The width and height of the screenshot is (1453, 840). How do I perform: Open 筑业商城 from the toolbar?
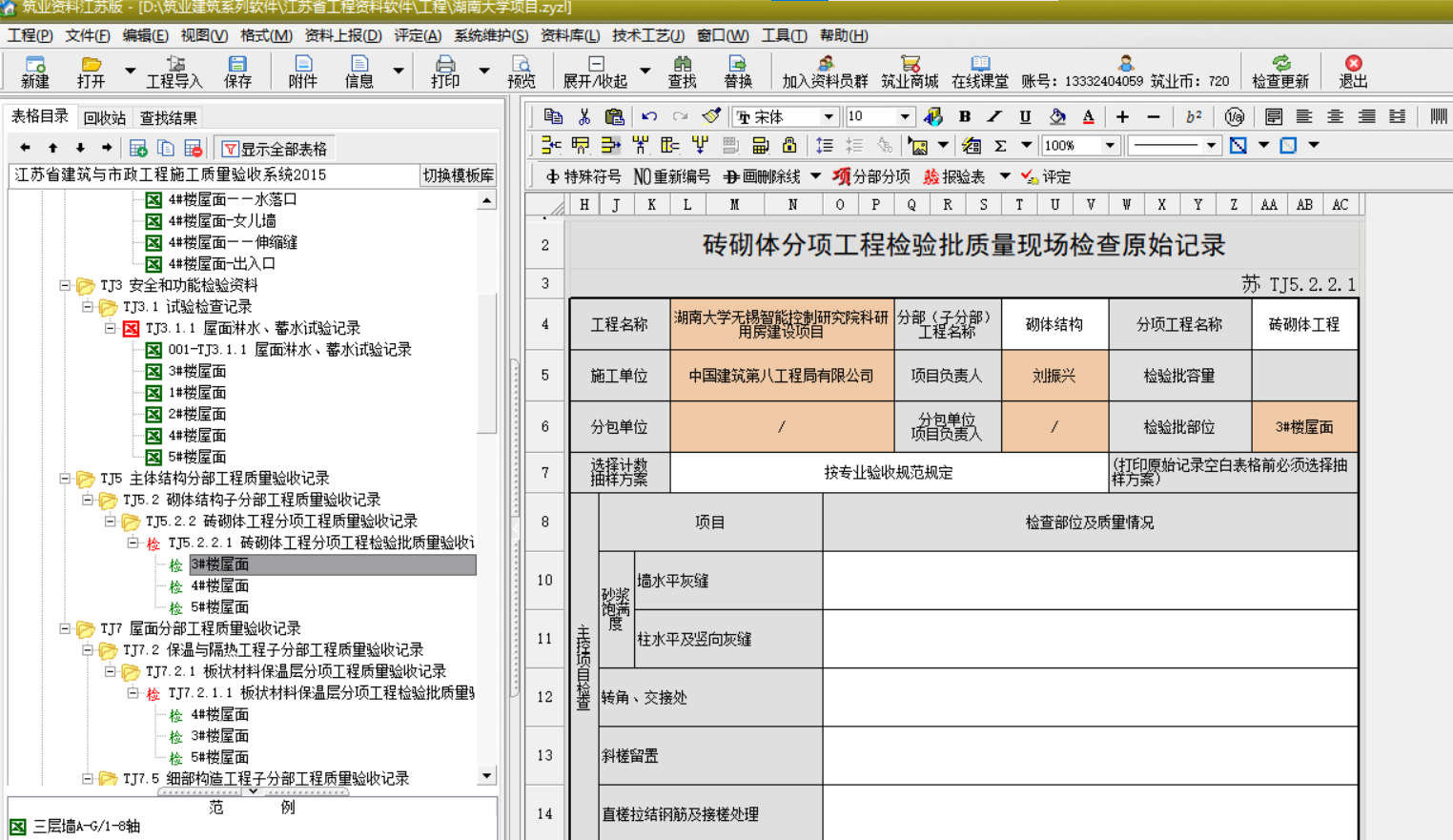coord(910,72)
